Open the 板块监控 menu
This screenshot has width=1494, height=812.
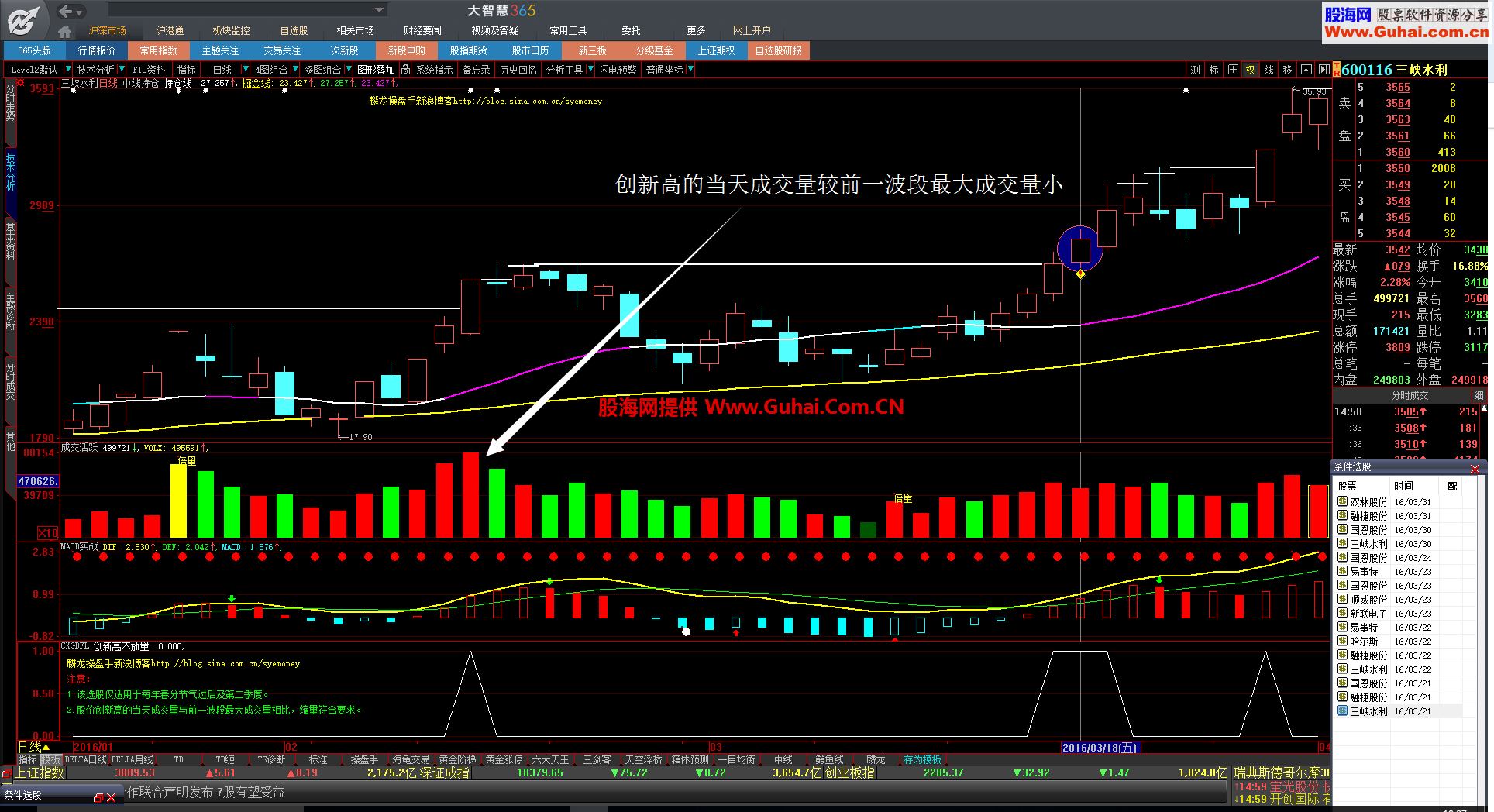tap(231, 31)
